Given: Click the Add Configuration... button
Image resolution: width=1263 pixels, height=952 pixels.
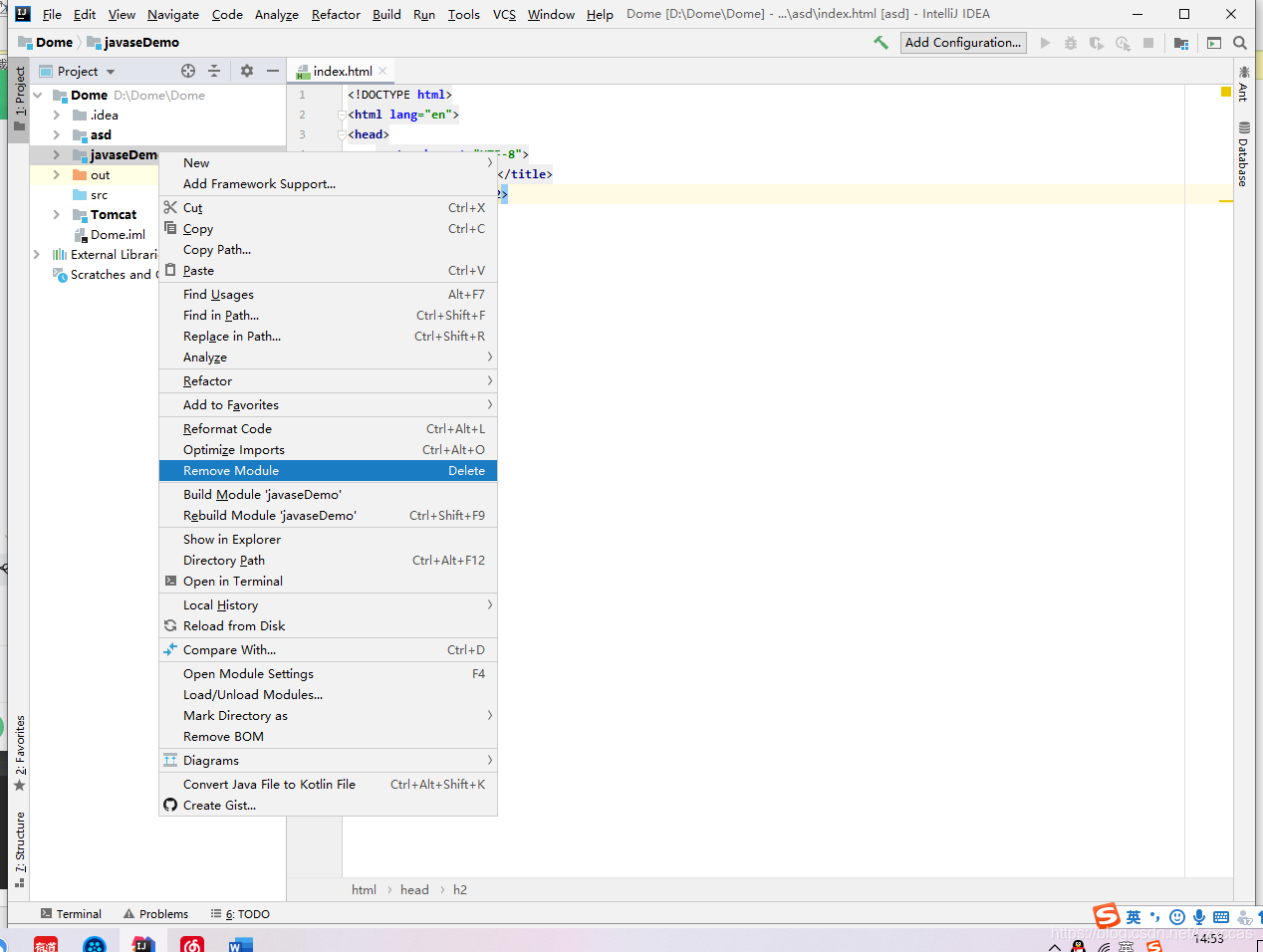Looking at the screenshot, I should 963,43.
